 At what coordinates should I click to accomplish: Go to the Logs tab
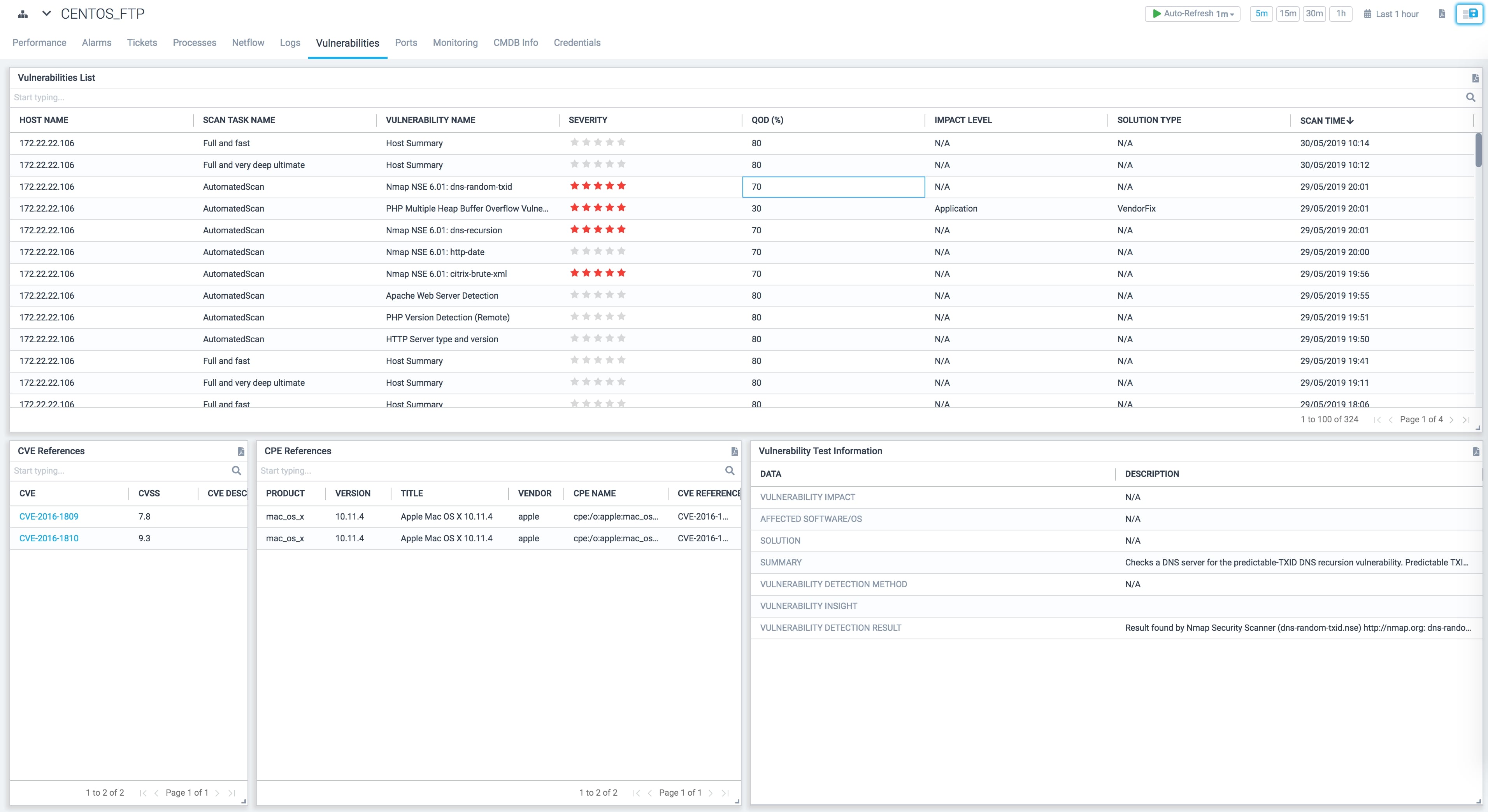pyautogui.click(x=290, y=43)
